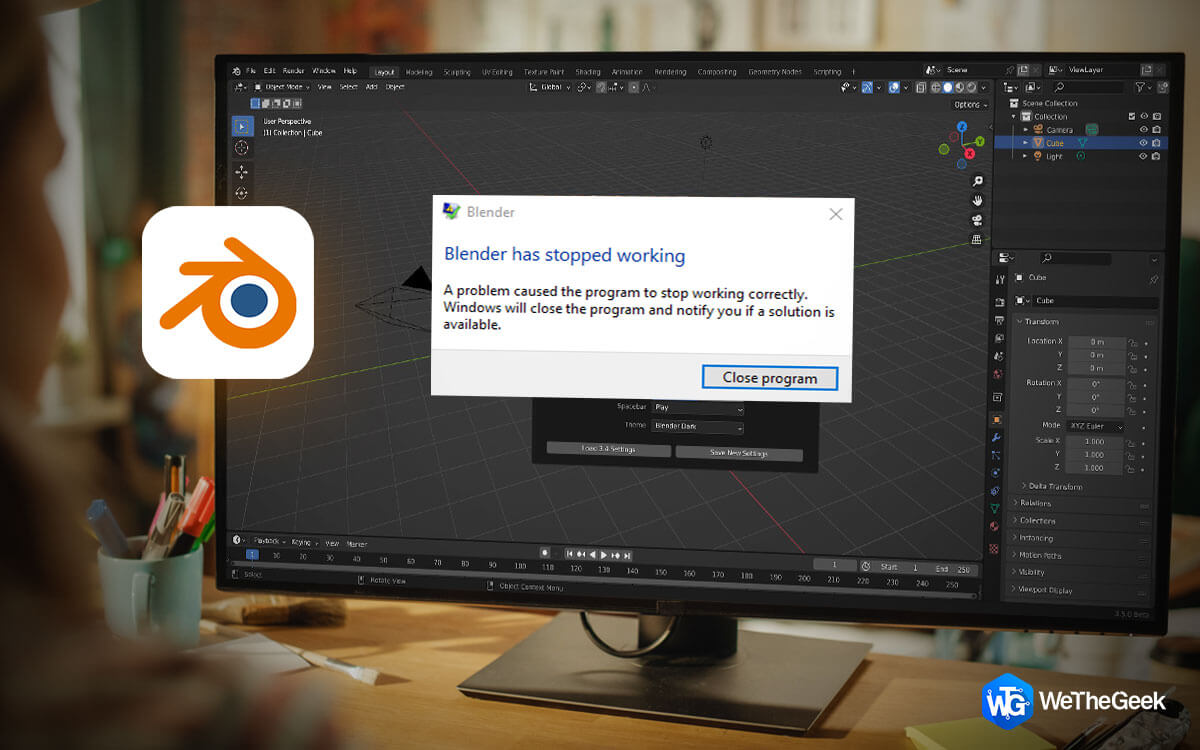Expand the Camera item in outliner
The image size is (1200, 750).
[1025, 130]
